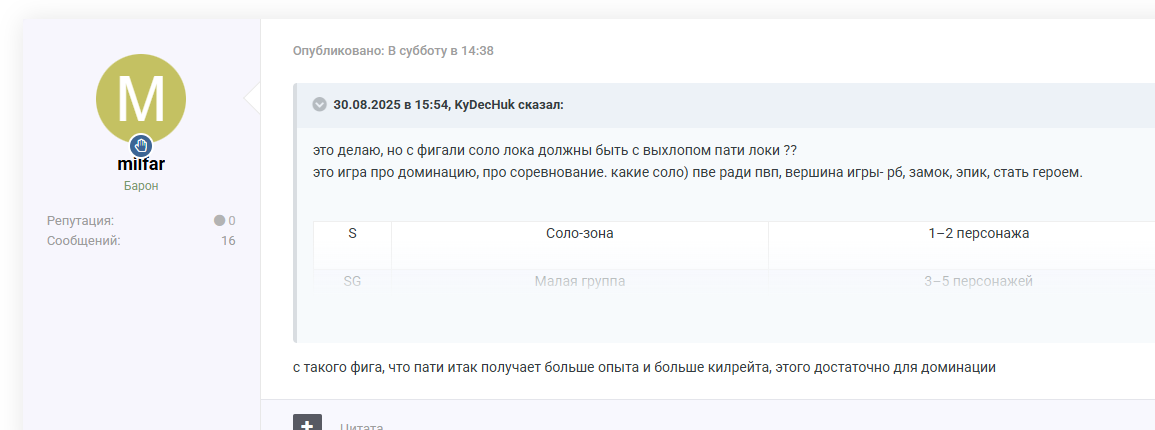This screenshot has width=1155, height=430.
Task: Click the Репутация label
Action: [x=80, y=220]
